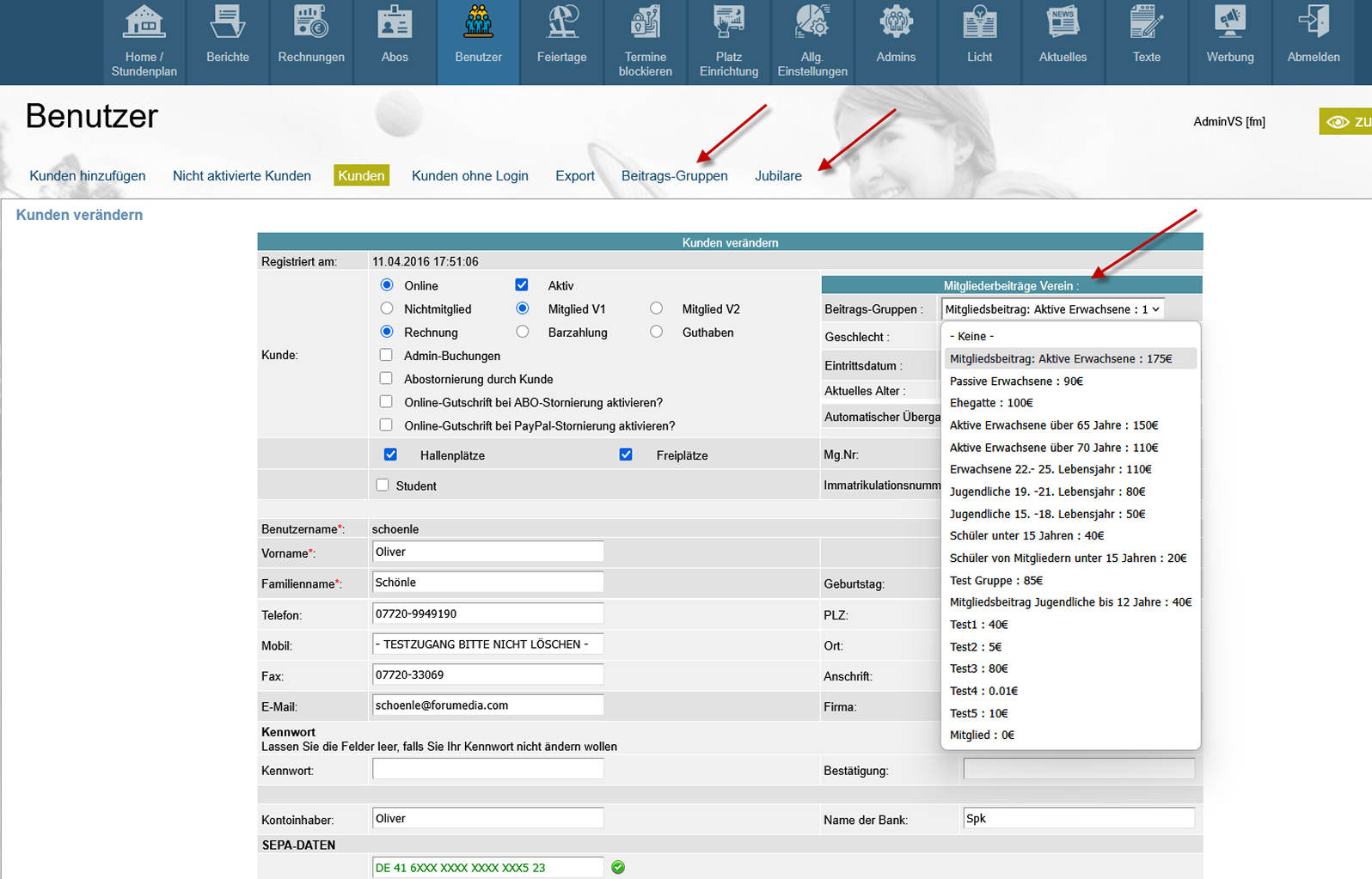Open Platz Einrichtung icon
Screen dimensions: 1372x879
[728, 23]
